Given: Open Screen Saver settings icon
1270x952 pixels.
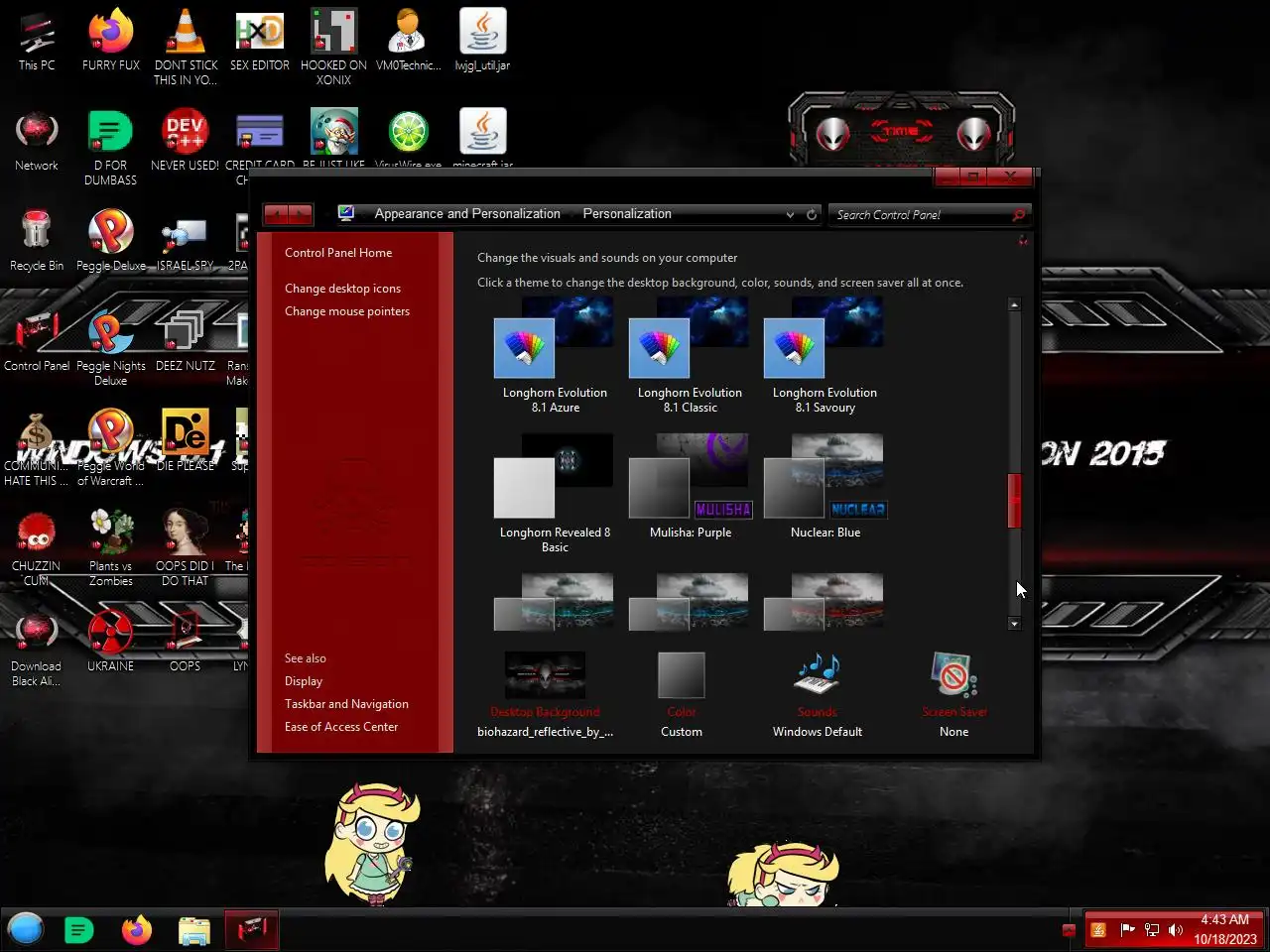Looking at the screenshot, I should pos(953,675).
